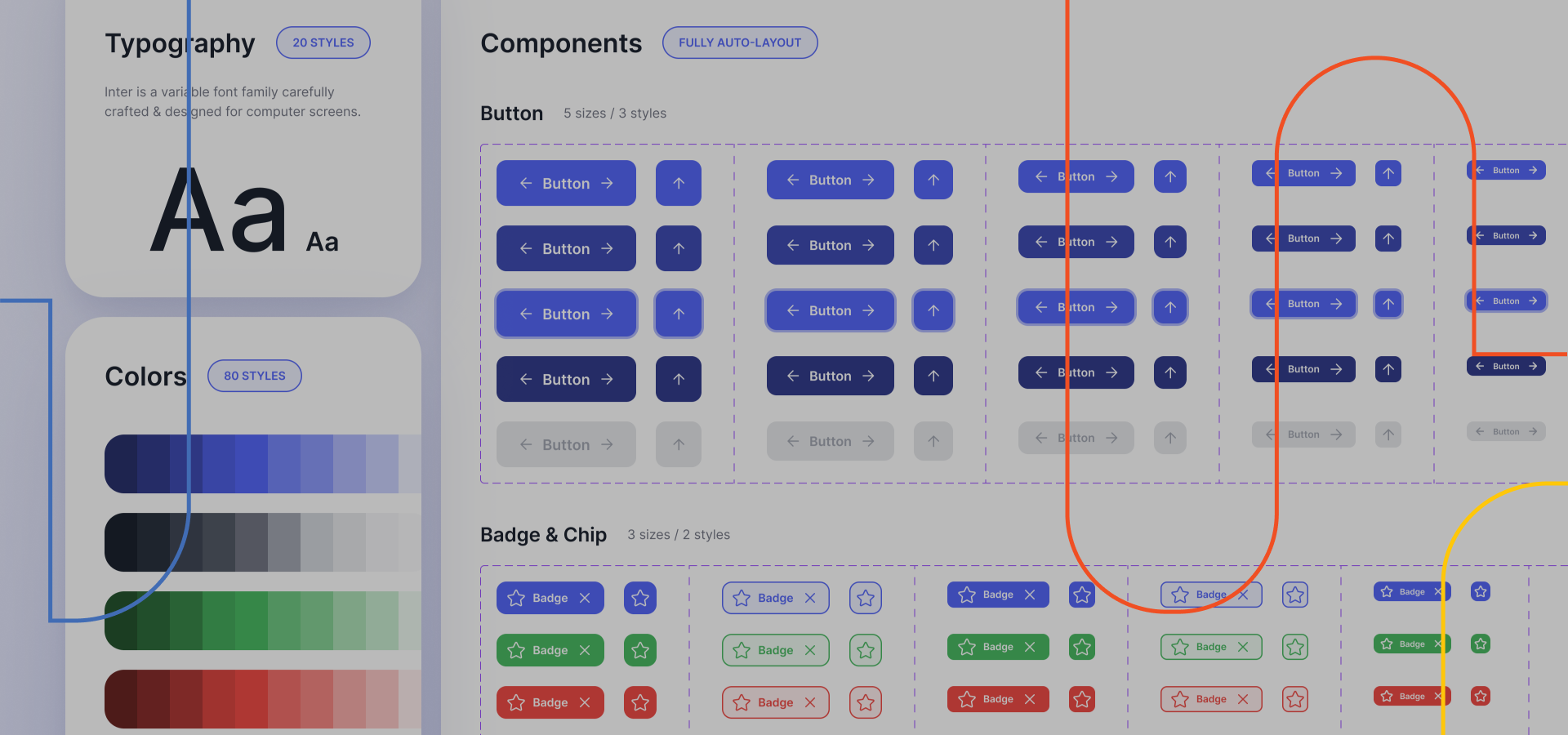
Task: Click the outlined star icon on the red outlined Badge
Action: [742, 702]
